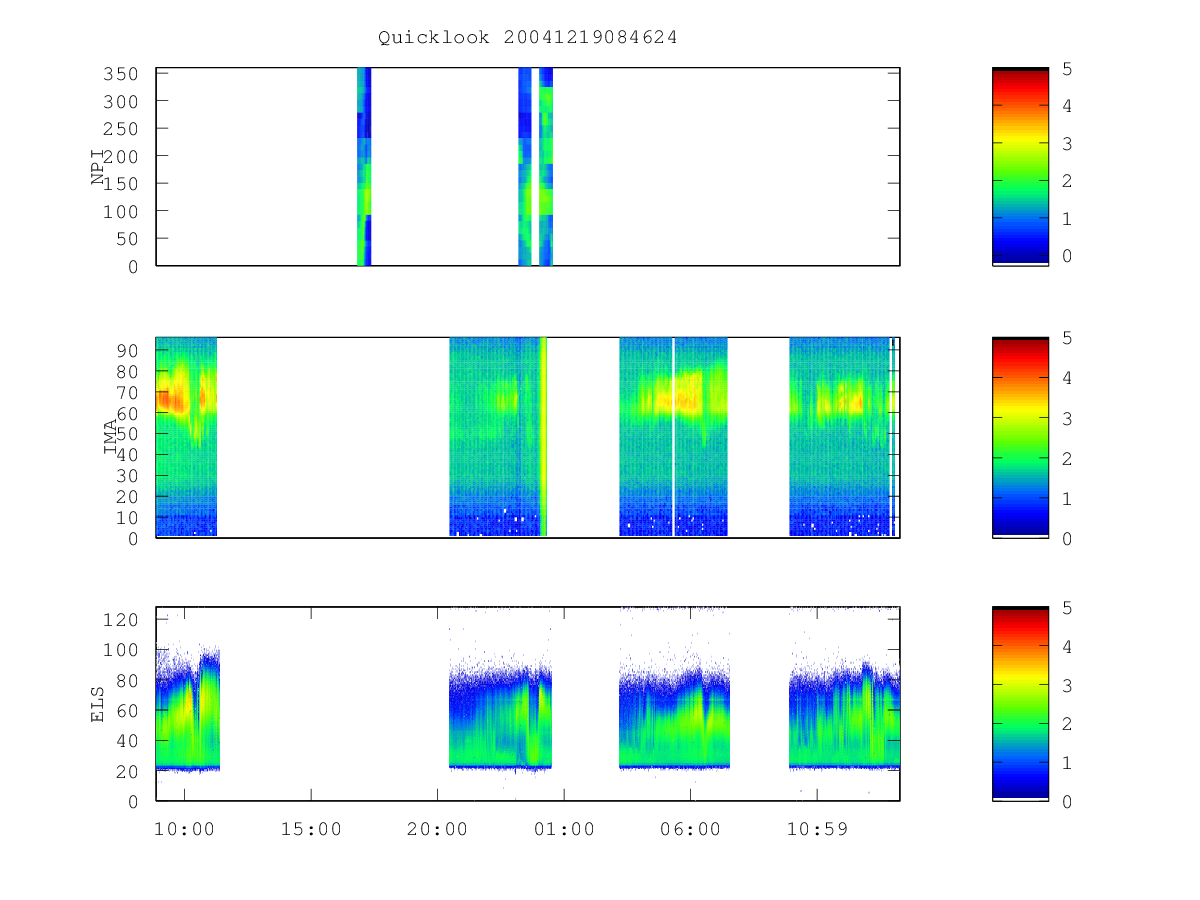Image resolution: width=1200 pixels, height=900 pixels.
Task: Click the 10:00 time axis label
Action: [x=185, y=829]
